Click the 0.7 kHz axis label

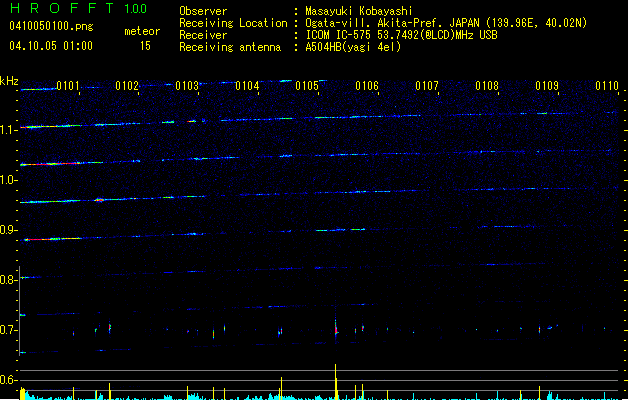coord(8,330)
